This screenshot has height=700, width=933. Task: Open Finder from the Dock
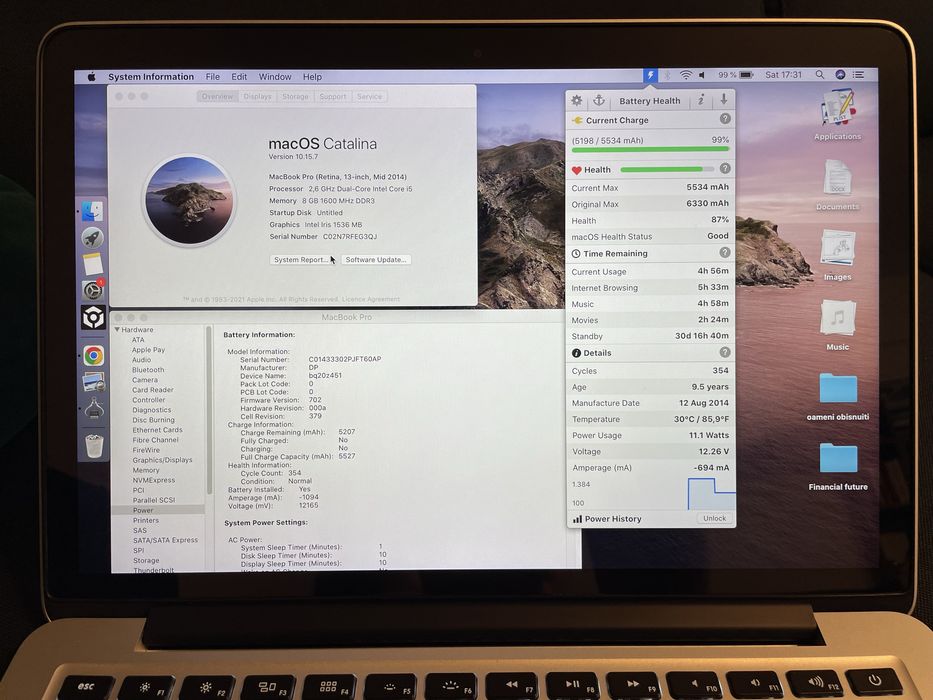click(93, 211)
